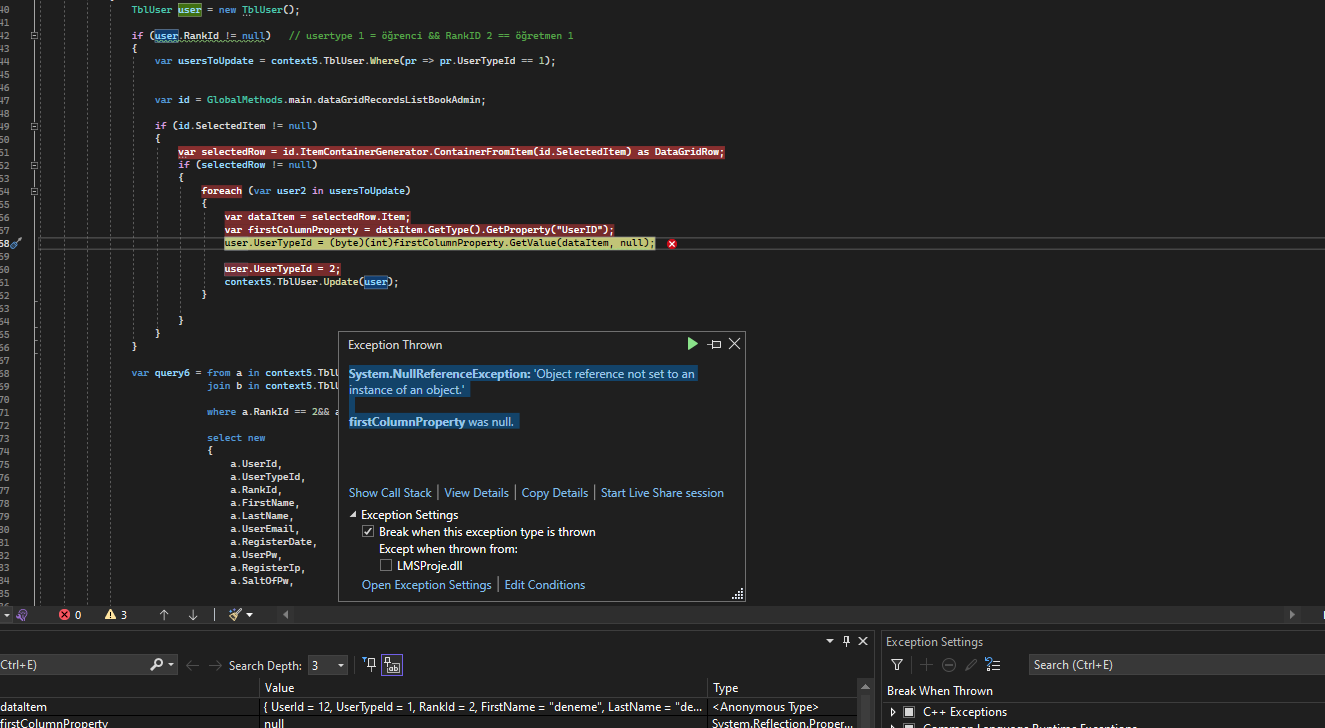The image size is (1325, 728).
Task: Click the red exception error icon on line 58
Action: pyautogui.click(x=672, y=244)
